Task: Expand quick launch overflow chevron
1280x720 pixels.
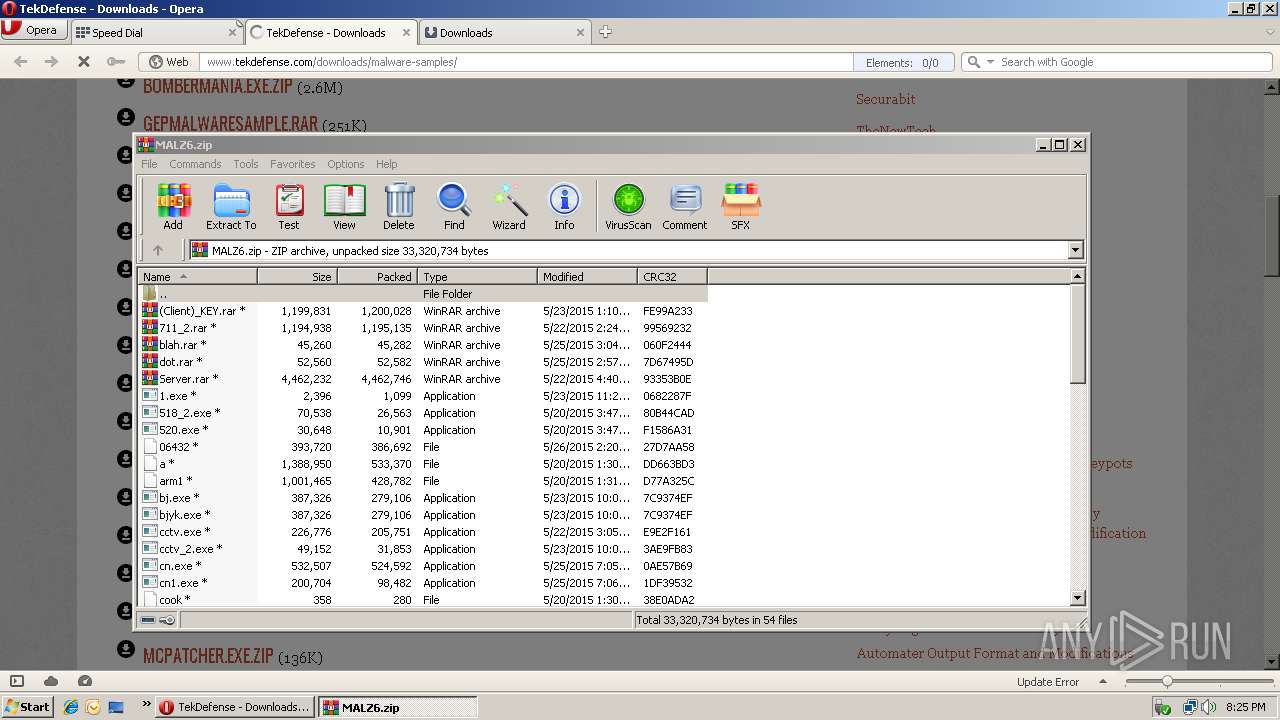Action: 146,705
